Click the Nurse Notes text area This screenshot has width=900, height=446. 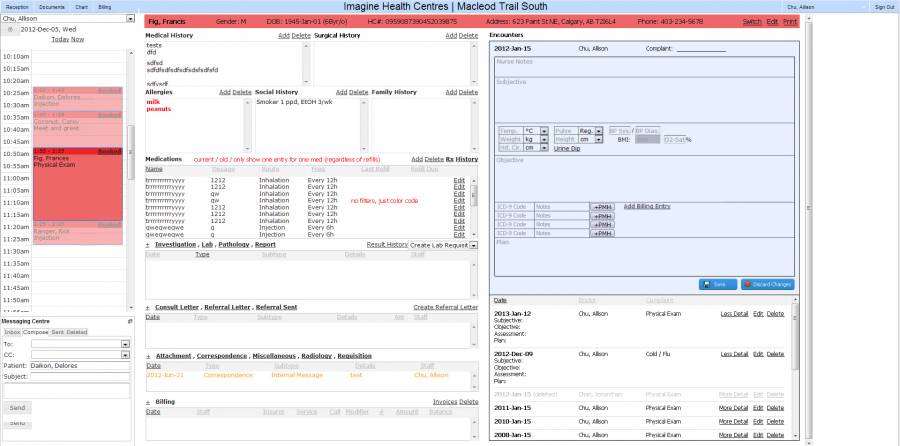644,66
